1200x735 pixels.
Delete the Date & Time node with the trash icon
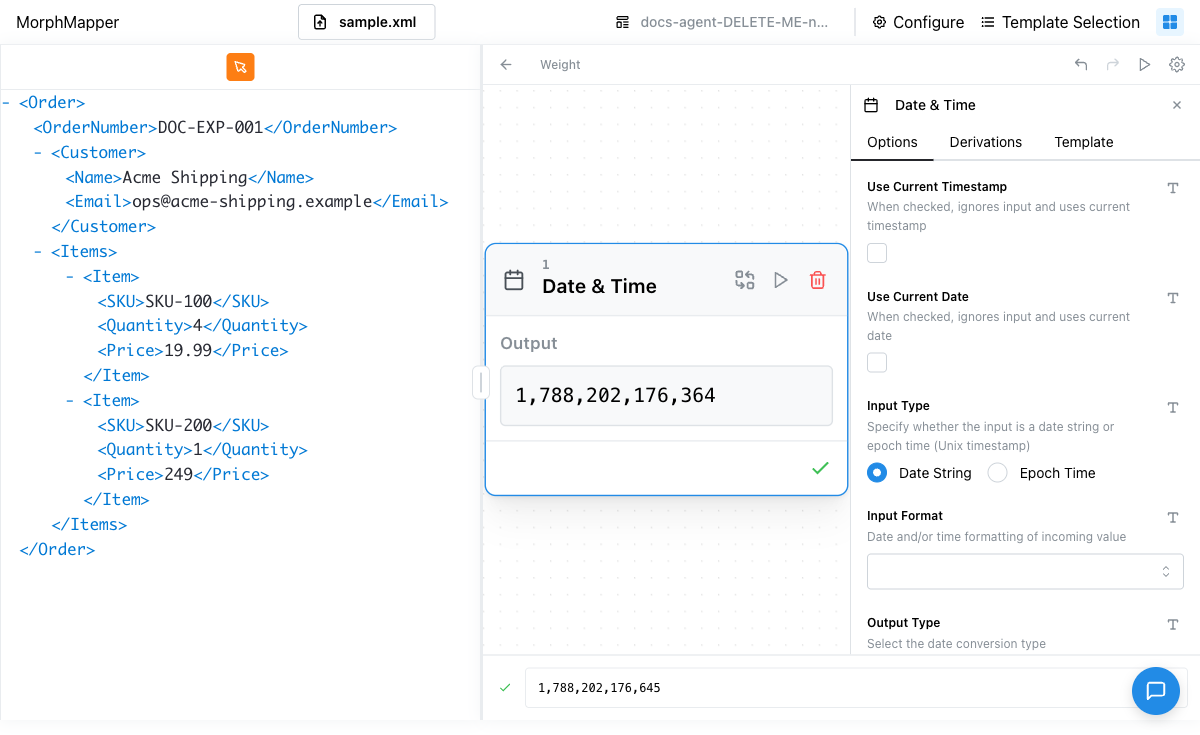click(817, 280)
